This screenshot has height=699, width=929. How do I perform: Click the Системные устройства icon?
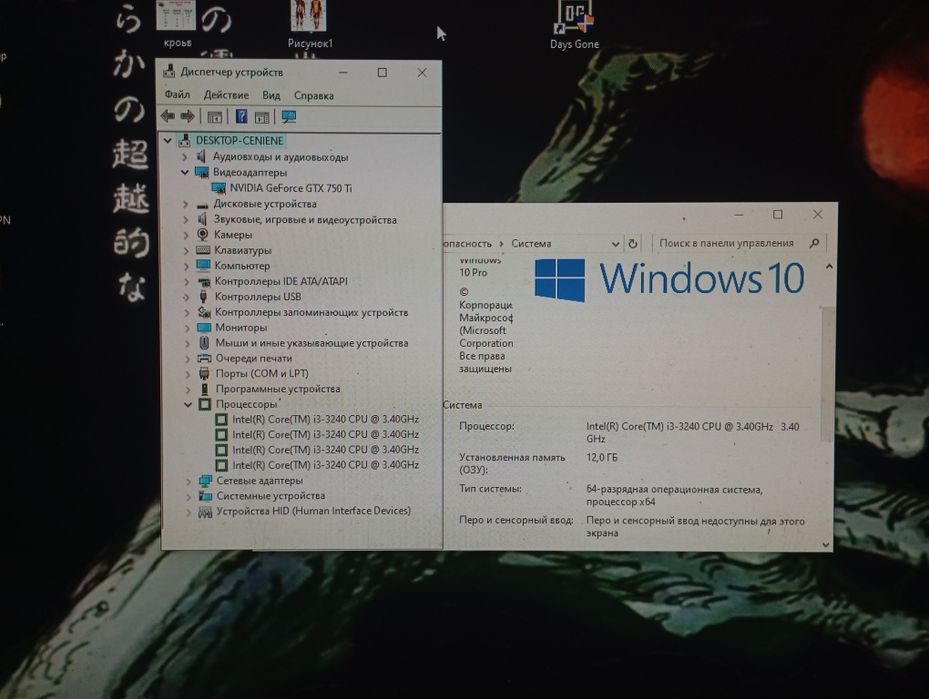[x=206, y=496]
